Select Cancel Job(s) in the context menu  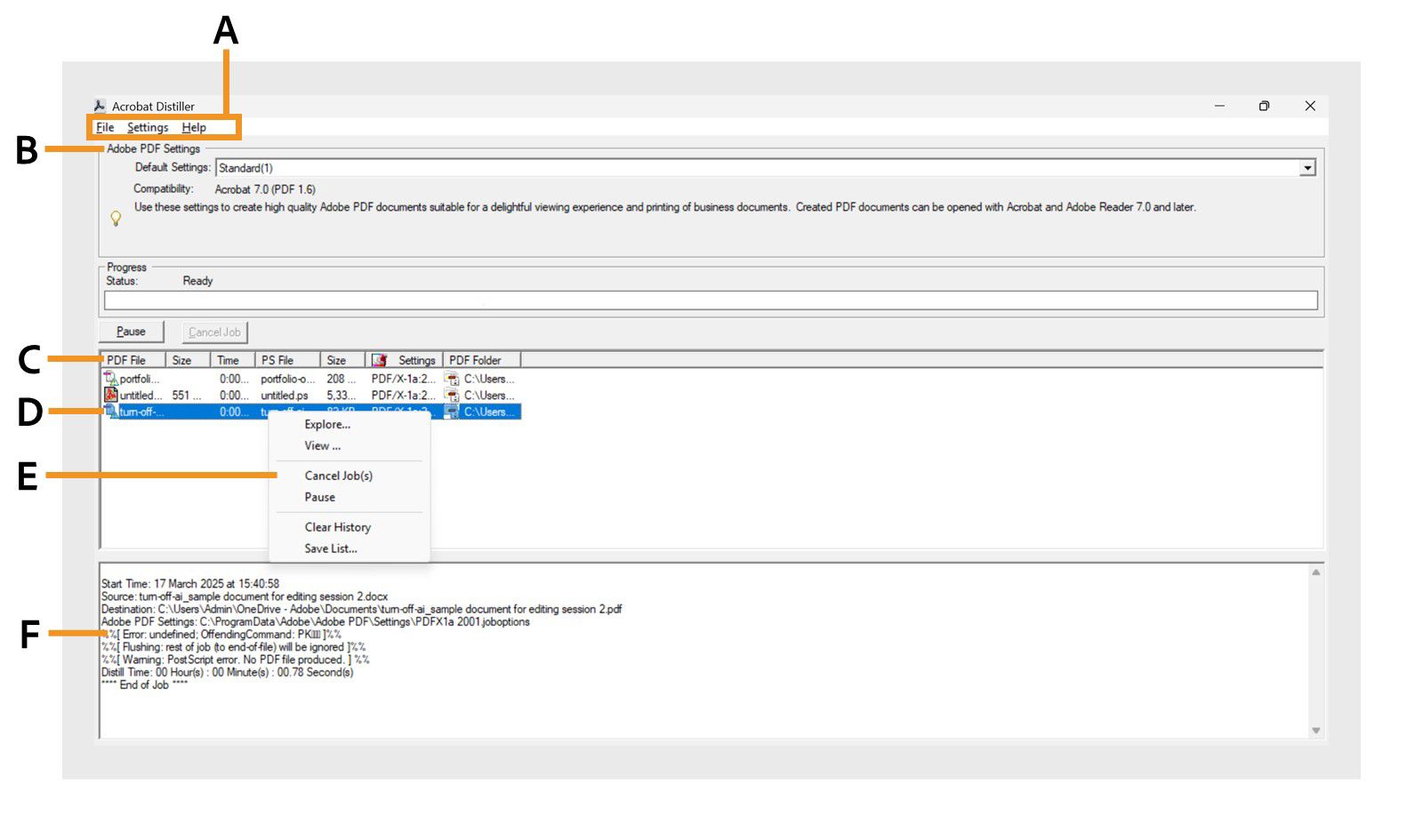[338, 476]
